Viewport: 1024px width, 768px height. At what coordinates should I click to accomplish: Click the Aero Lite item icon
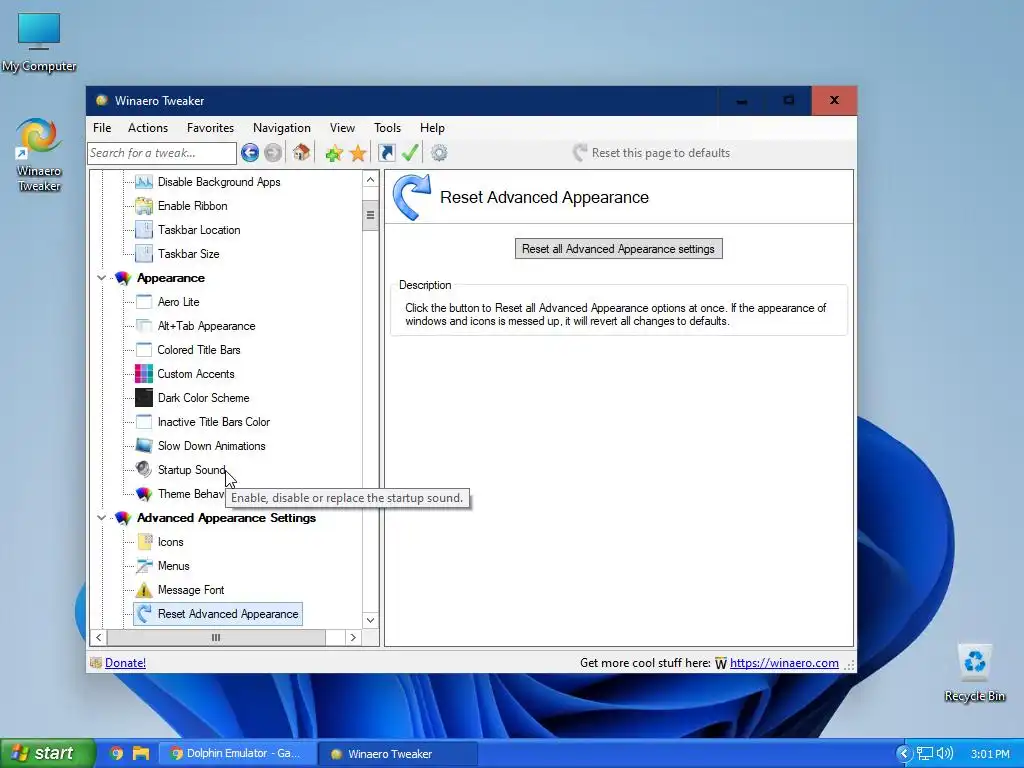144,302
